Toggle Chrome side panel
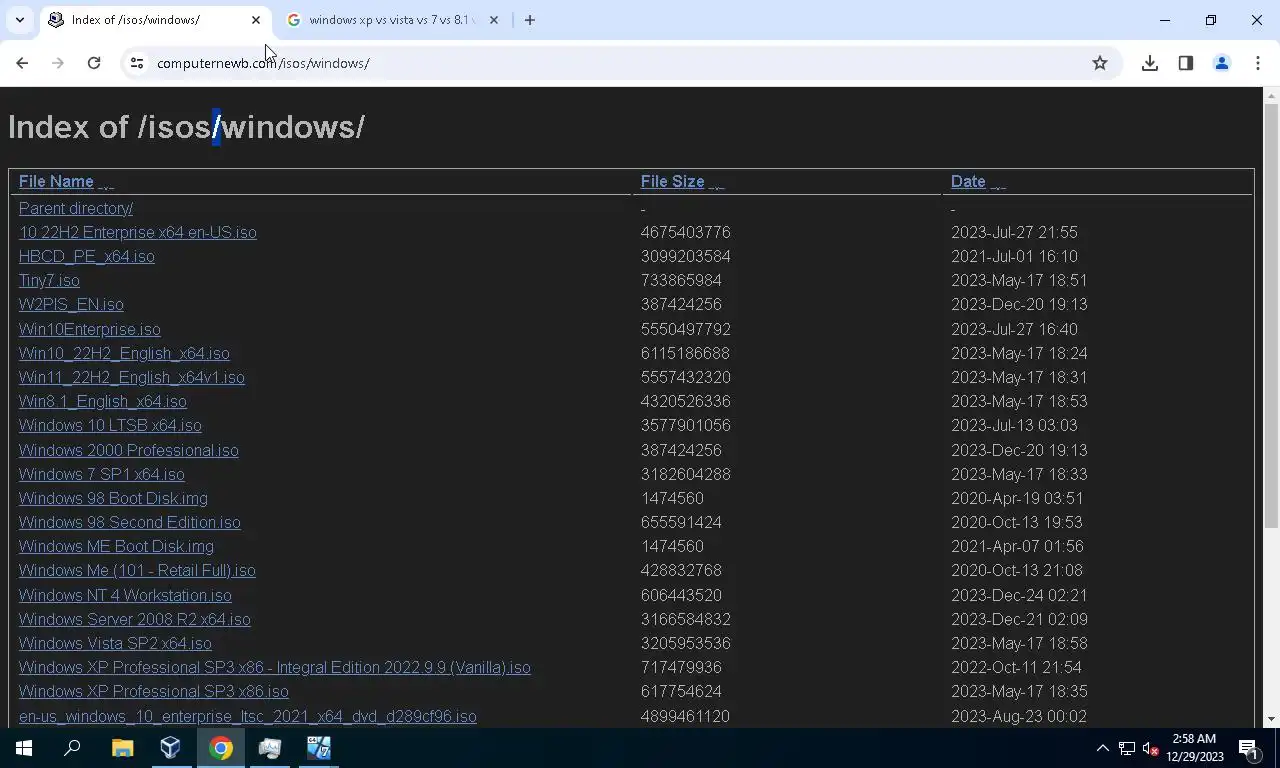The image size is (1280, 768). (1186, 63)
